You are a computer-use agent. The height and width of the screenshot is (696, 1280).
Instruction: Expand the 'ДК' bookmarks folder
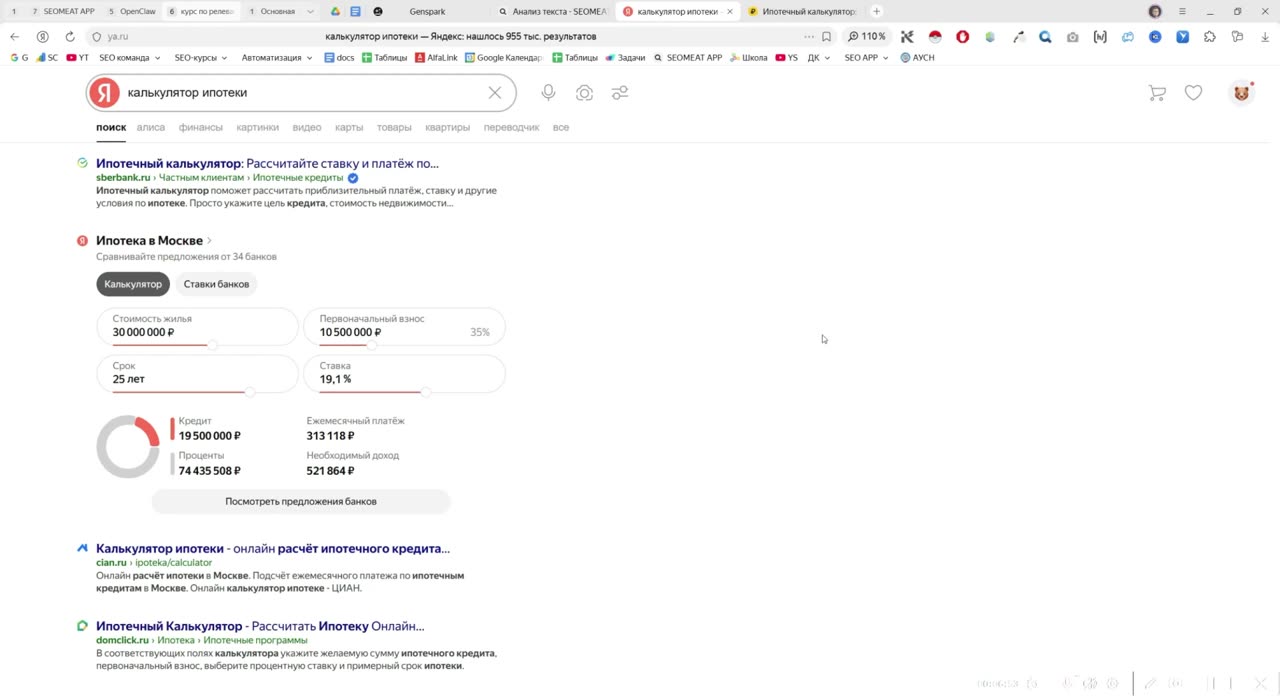(x=818, y=58)
